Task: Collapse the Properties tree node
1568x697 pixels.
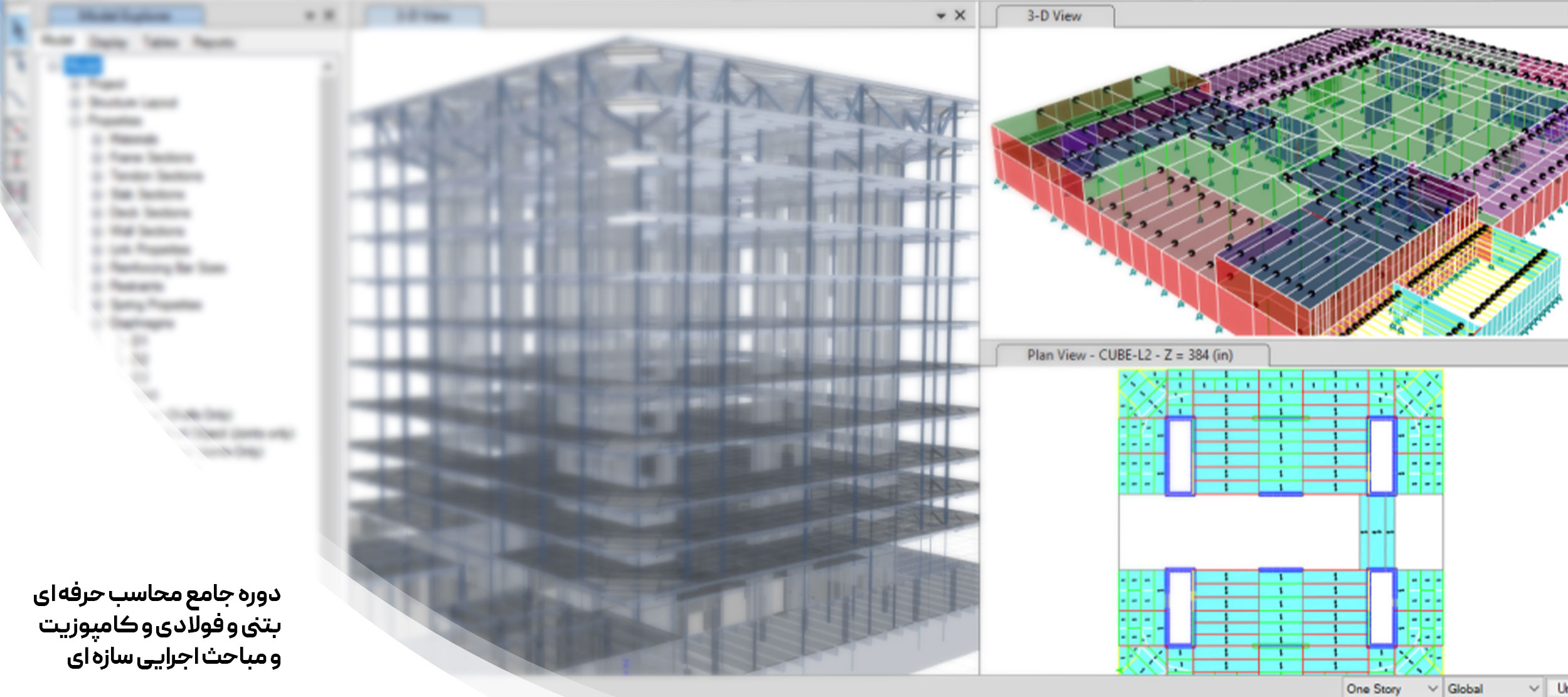Action: tap(76, 120)
